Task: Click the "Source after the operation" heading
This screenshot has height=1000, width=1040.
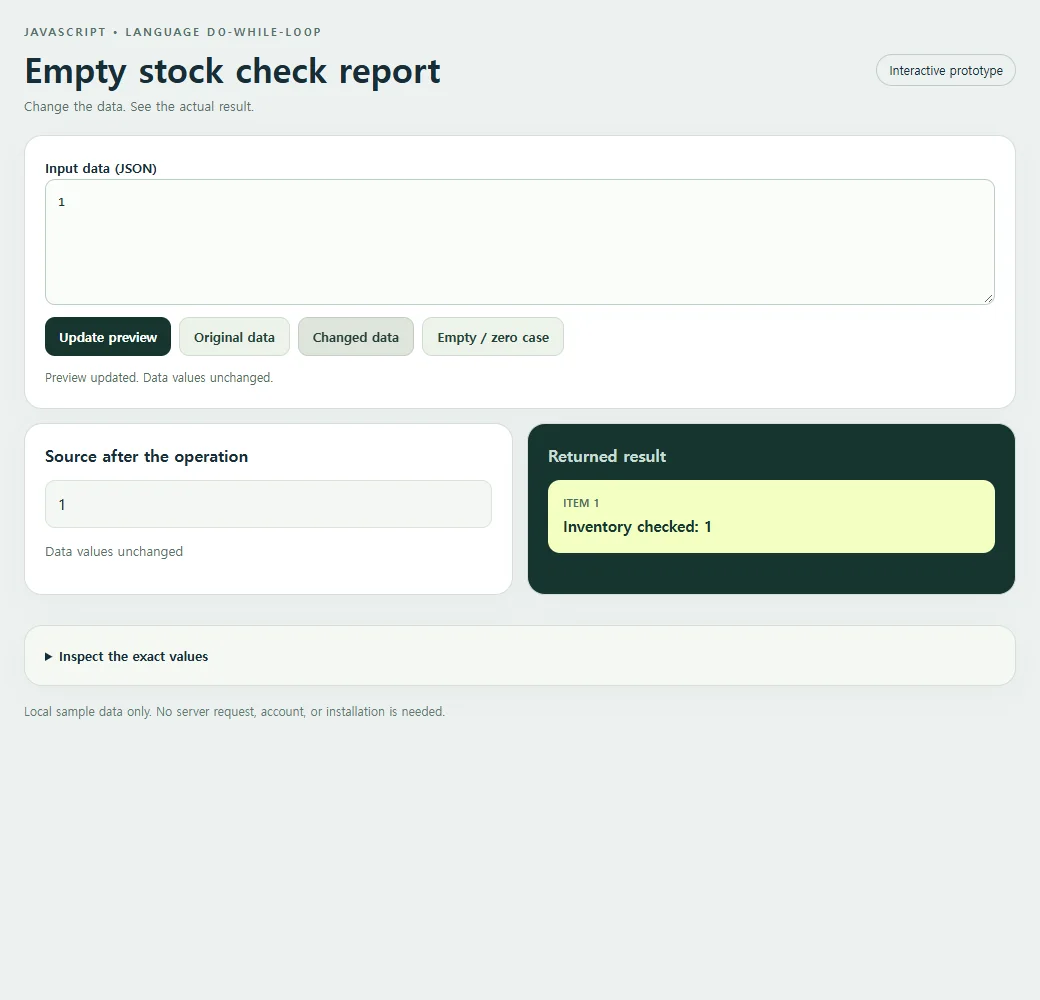Action: pyautogui.click(x=147, y=456)
